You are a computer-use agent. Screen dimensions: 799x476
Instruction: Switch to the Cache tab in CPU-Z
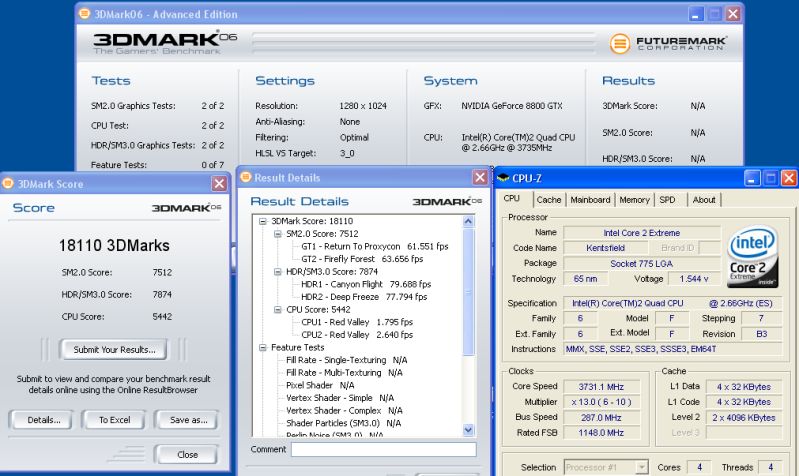(549, 200)
